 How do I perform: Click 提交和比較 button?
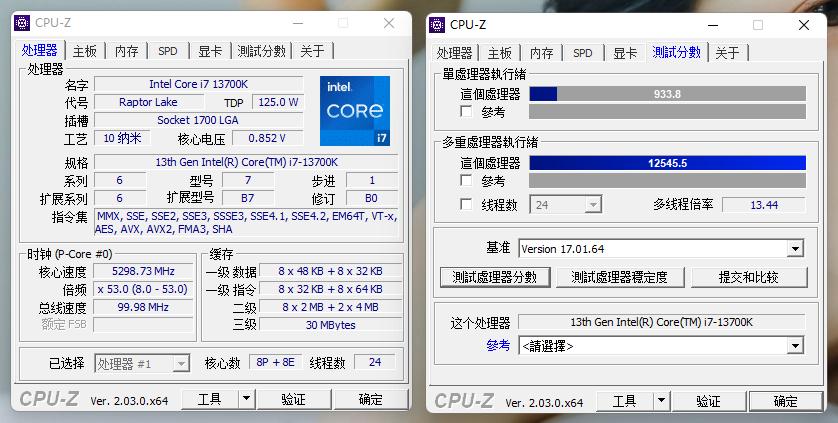(749, 277)
